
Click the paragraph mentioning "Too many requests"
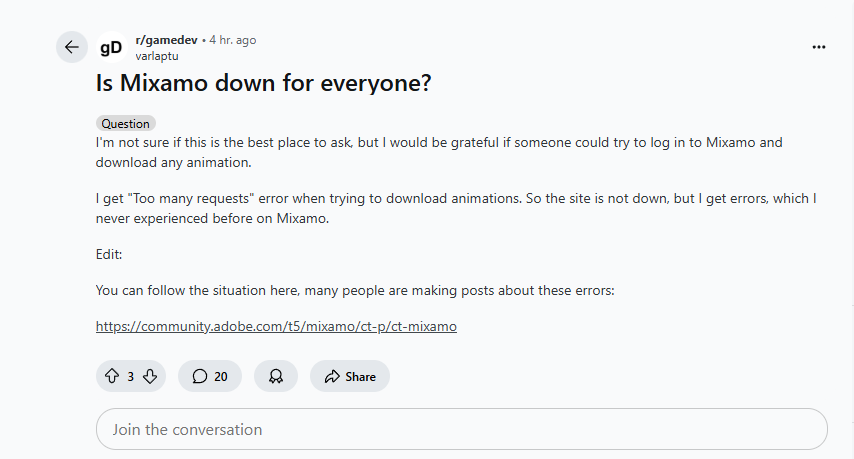[456, 208]
